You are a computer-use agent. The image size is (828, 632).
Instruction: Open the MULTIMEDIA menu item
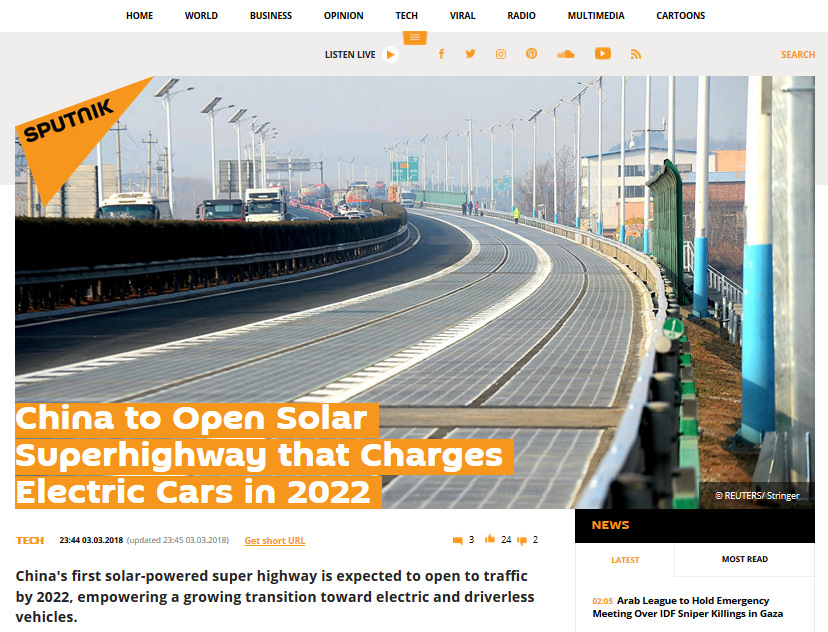[x=596, y=16]
